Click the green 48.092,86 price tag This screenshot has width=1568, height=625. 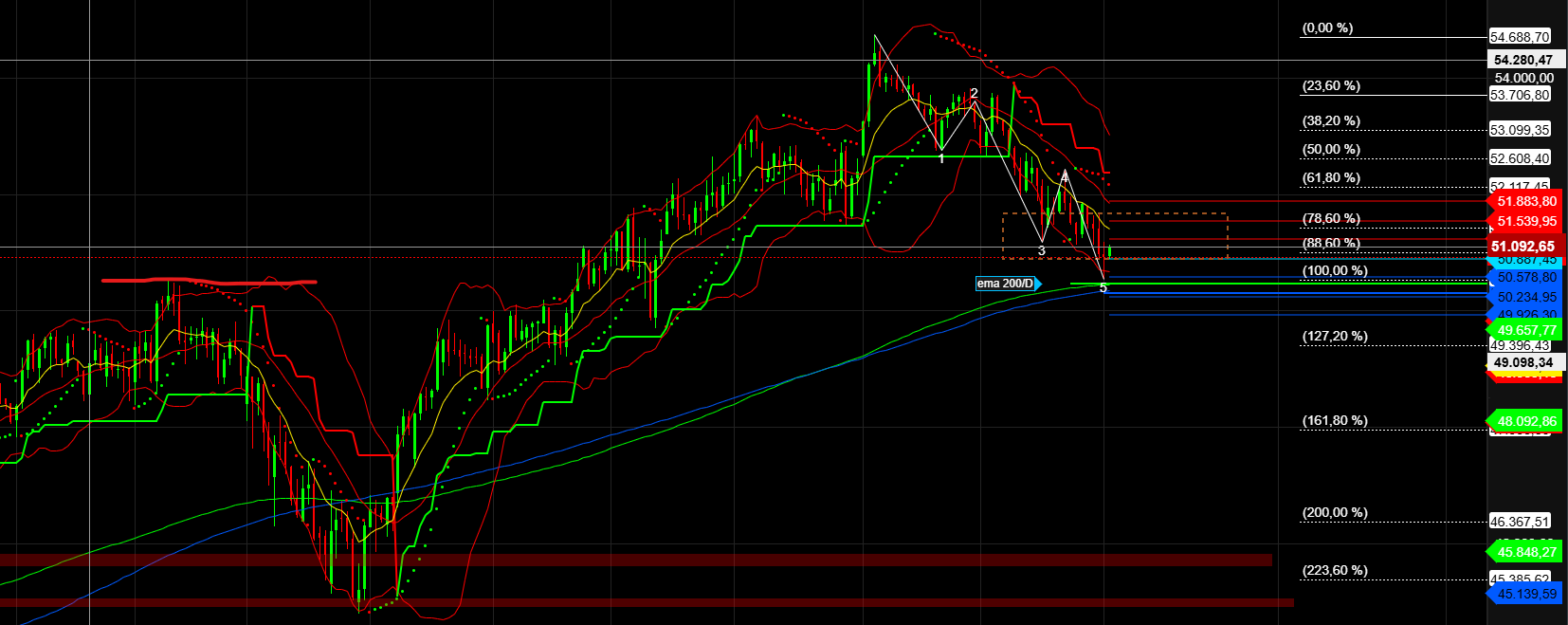1524,421
